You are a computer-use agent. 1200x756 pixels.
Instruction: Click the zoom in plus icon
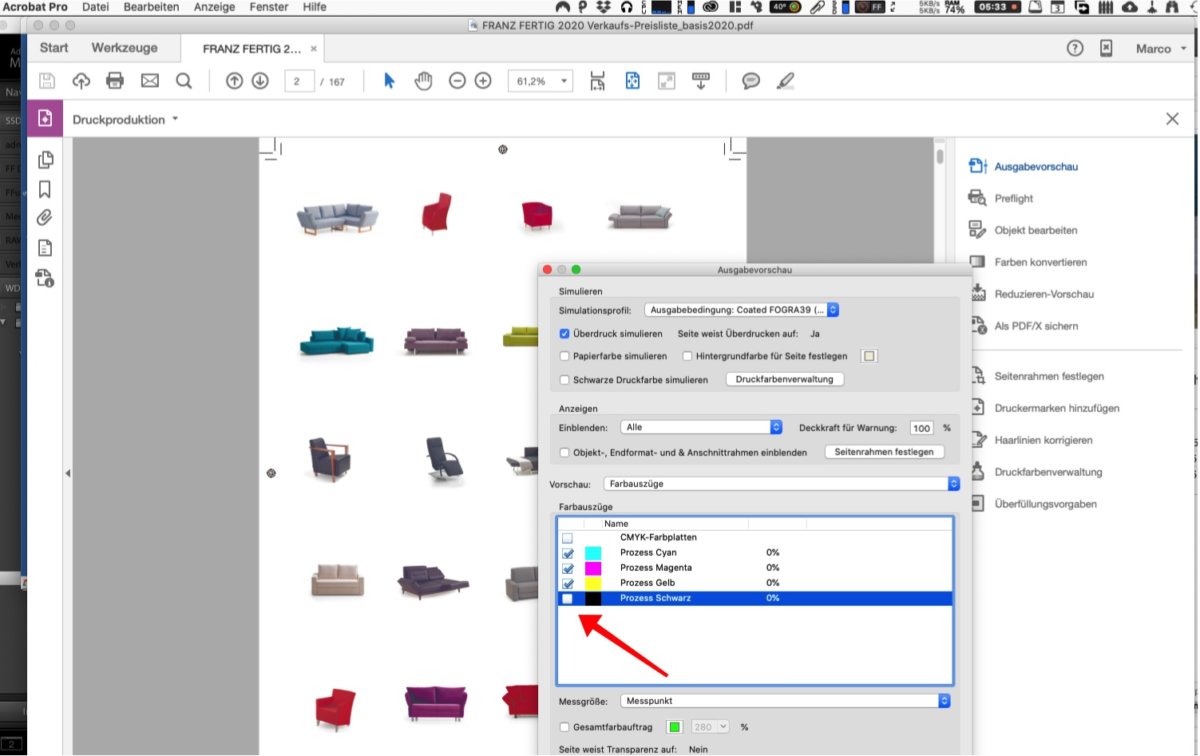pos(483,81)
